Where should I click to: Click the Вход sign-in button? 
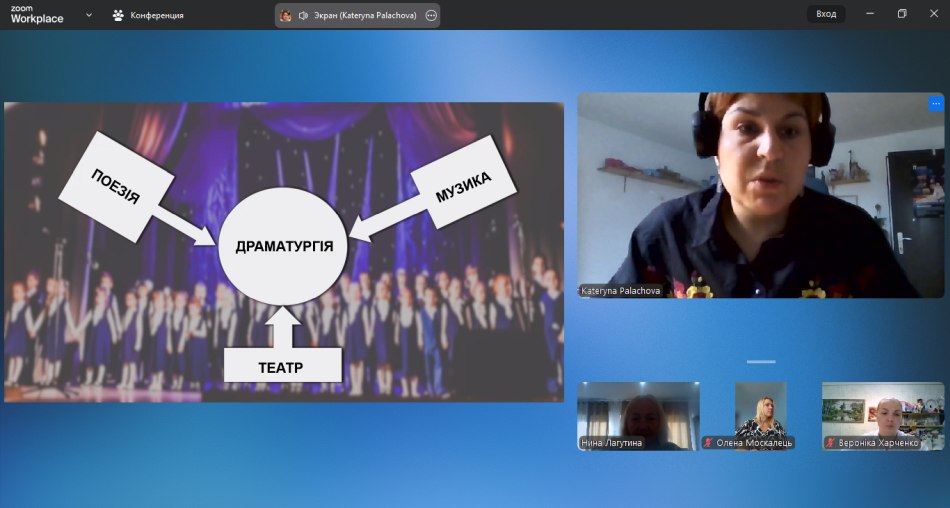click(x=826, y=14)
